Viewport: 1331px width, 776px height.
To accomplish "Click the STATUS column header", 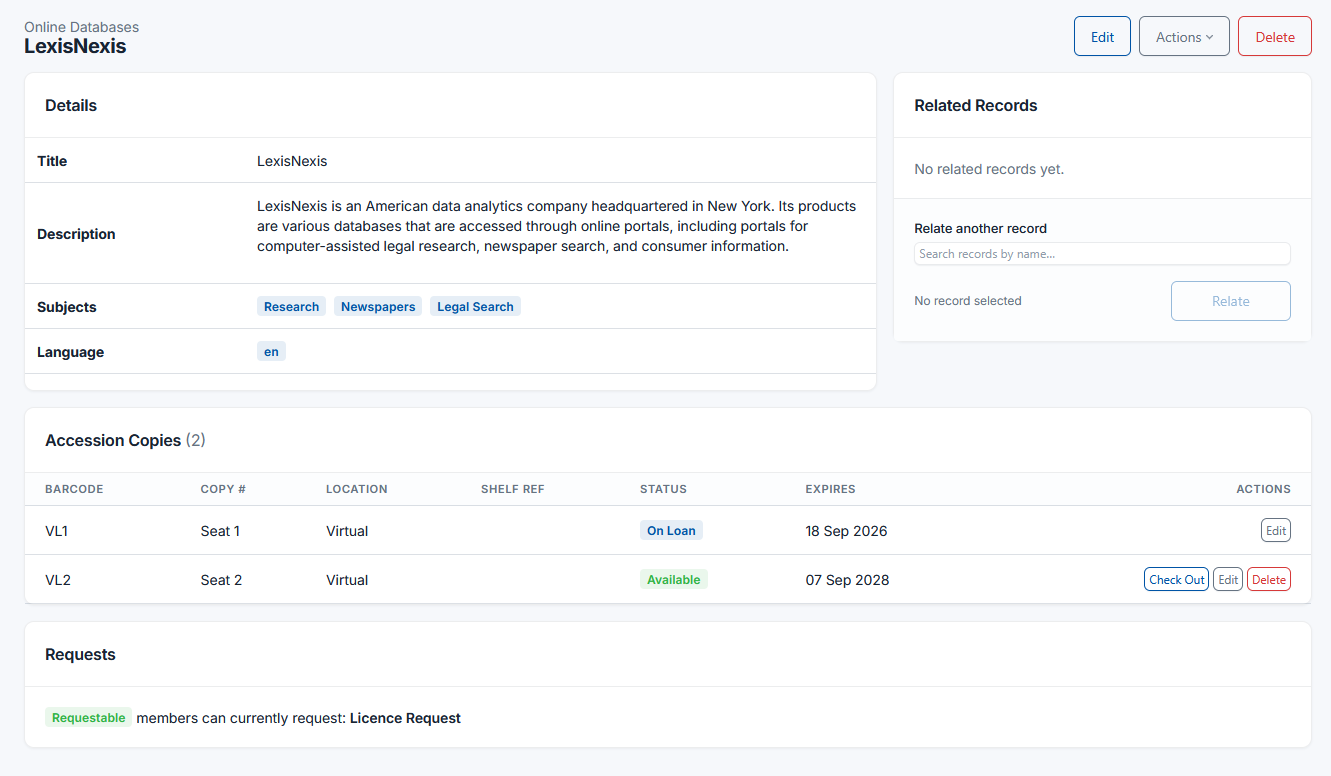I will pyautogui.click(x=663, y=490).
